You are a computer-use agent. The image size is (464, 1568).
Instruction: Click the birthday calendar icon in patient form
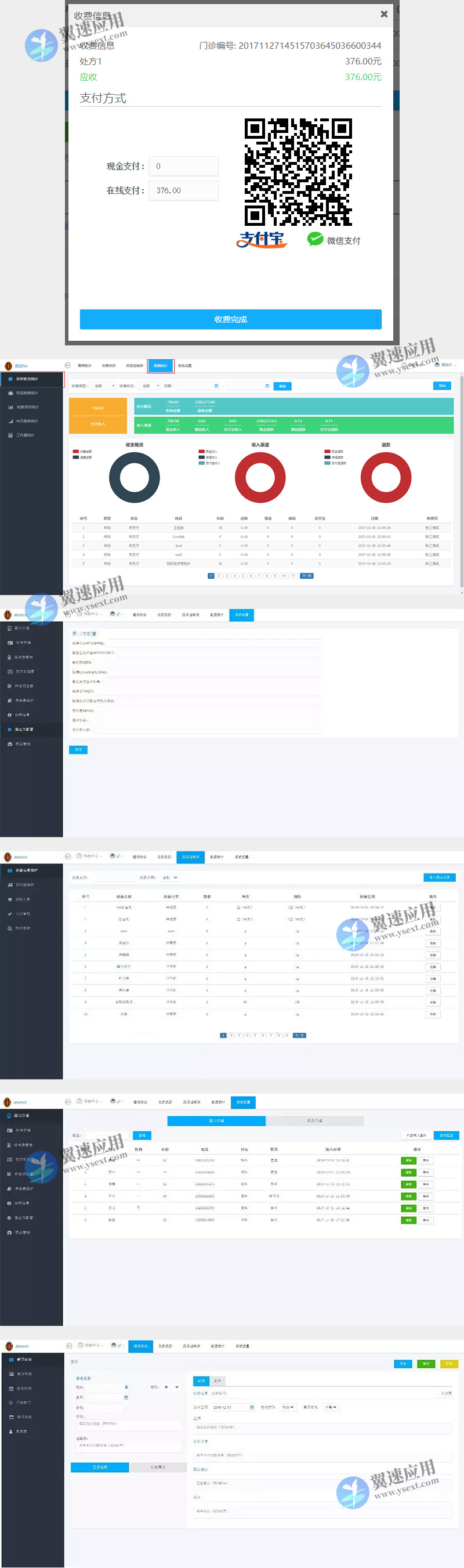tap(126, 1397)
